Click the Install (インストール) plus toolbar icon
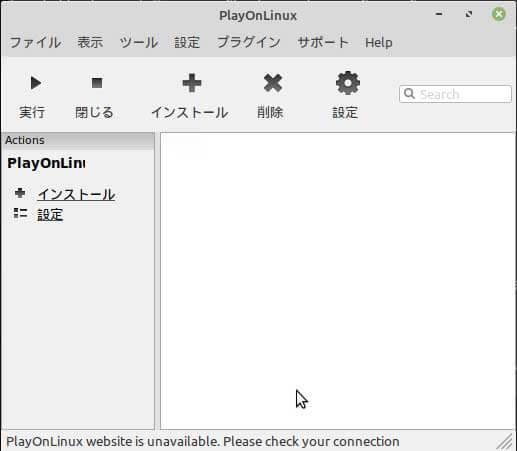Image resolution: width=517 pixels, height=451 pixels. (x=192, y=83)
